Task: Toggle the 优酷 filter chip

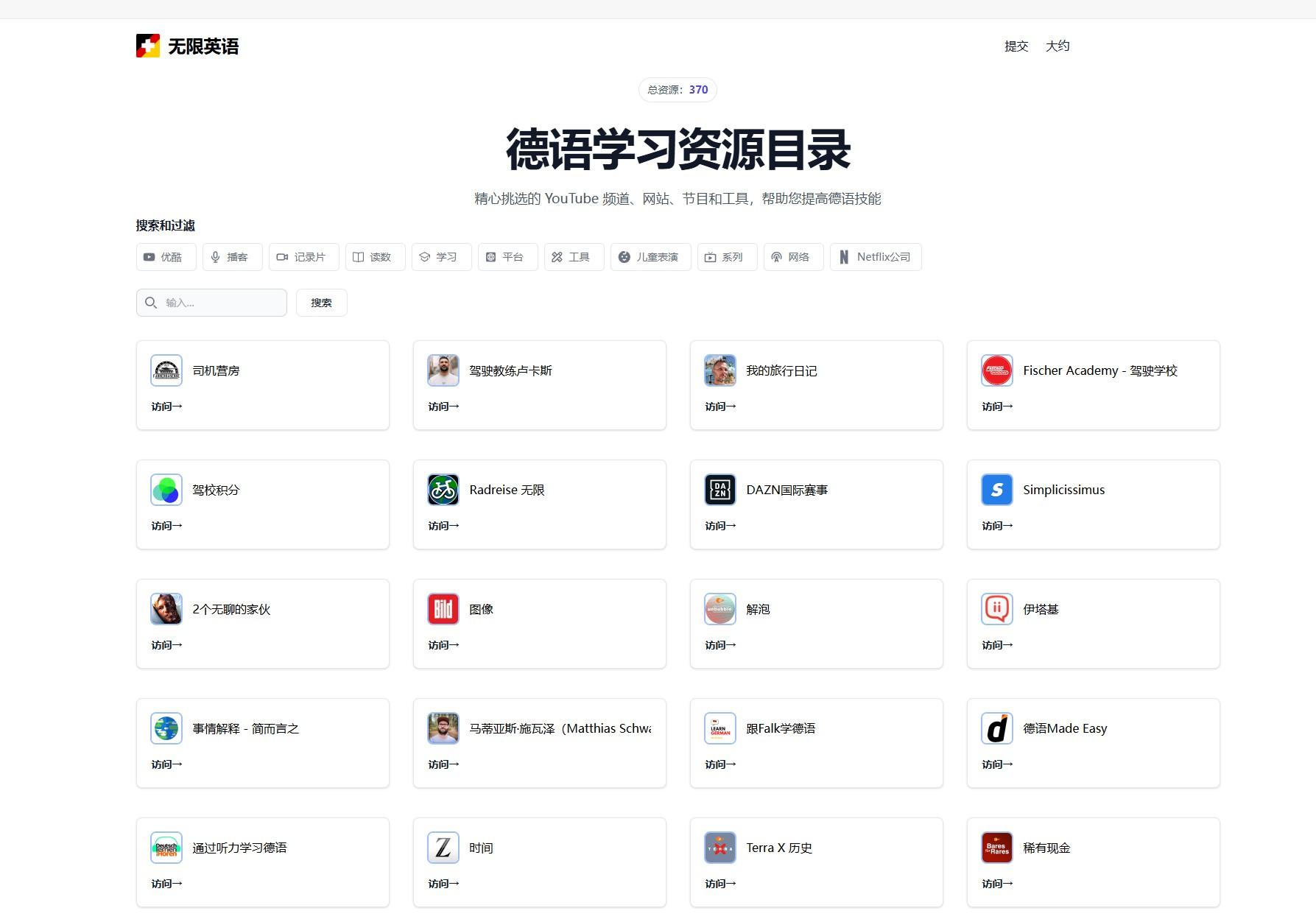Action: [x=166, y=257]
